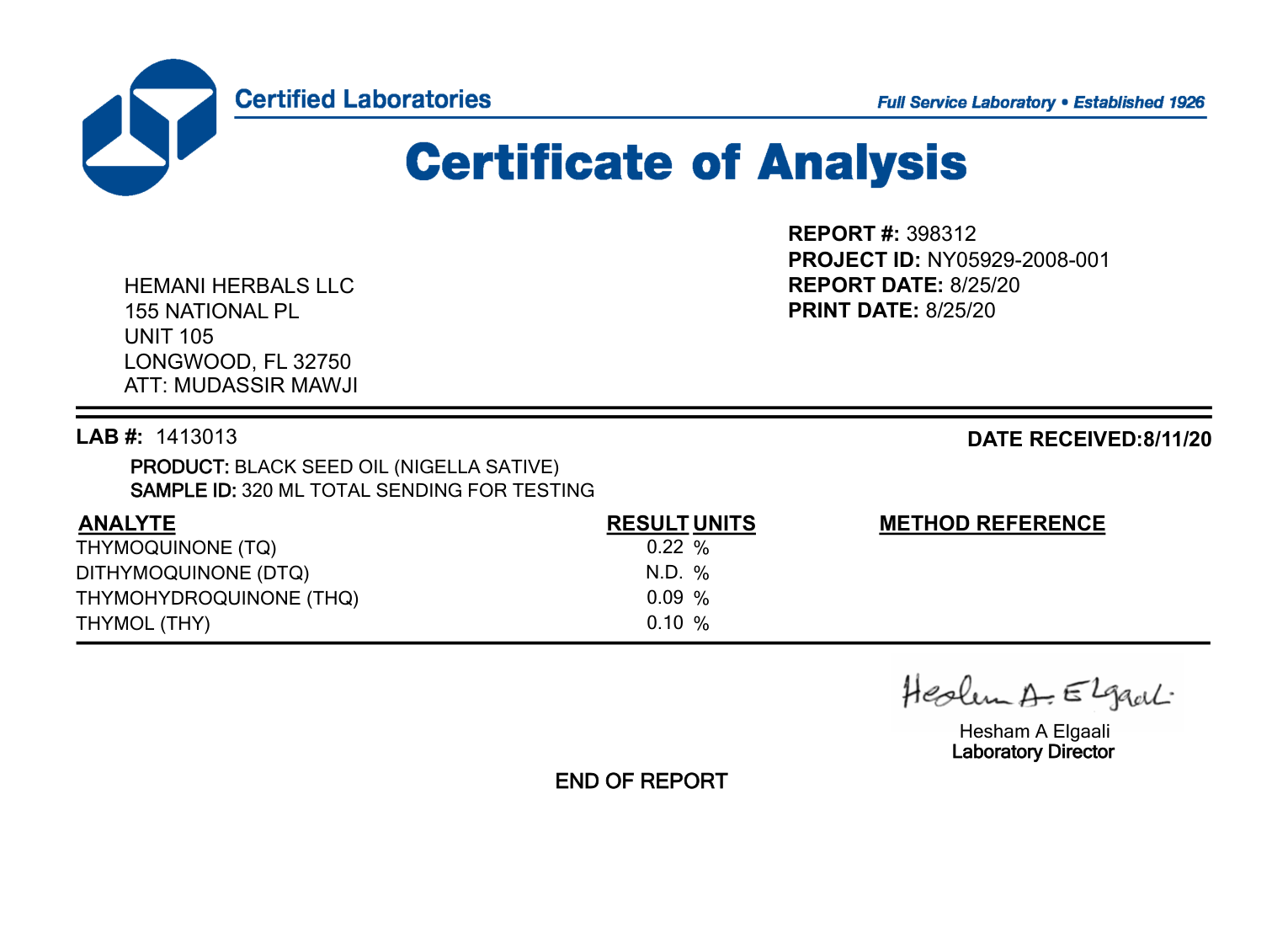Click the 'ANALYTE' column header

127,524
